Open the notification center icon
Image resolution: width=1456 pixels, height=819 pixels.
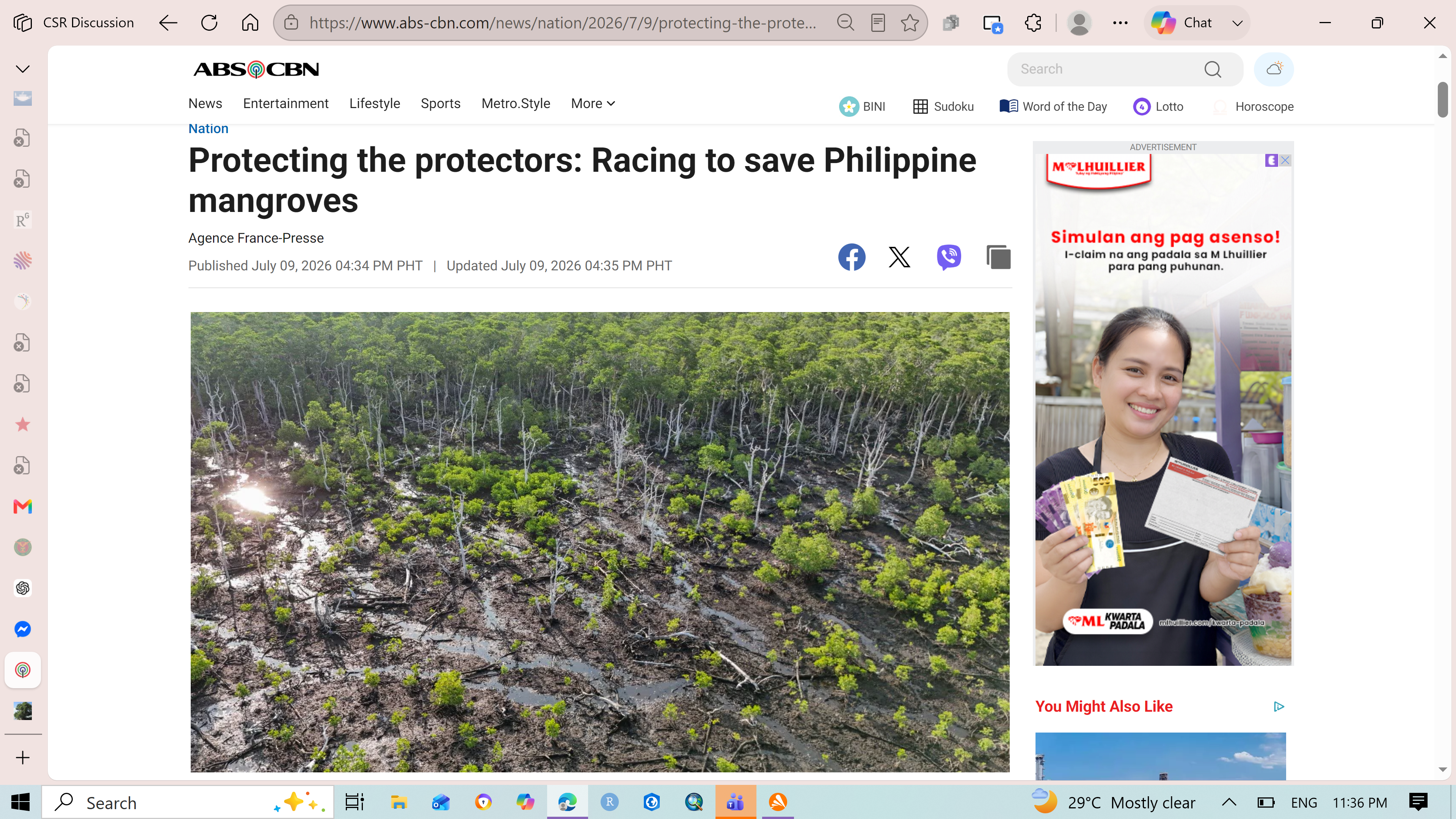coord(1418,802)
